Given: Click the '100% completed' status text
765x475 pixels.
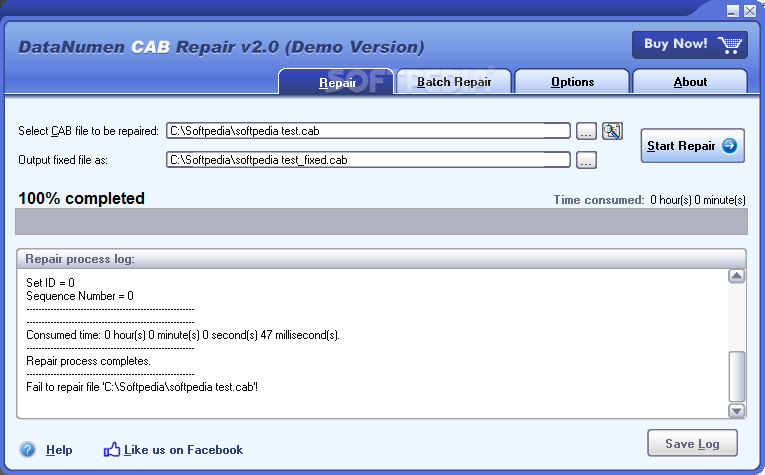Looking at the screenshot, I should pos(81,198).
